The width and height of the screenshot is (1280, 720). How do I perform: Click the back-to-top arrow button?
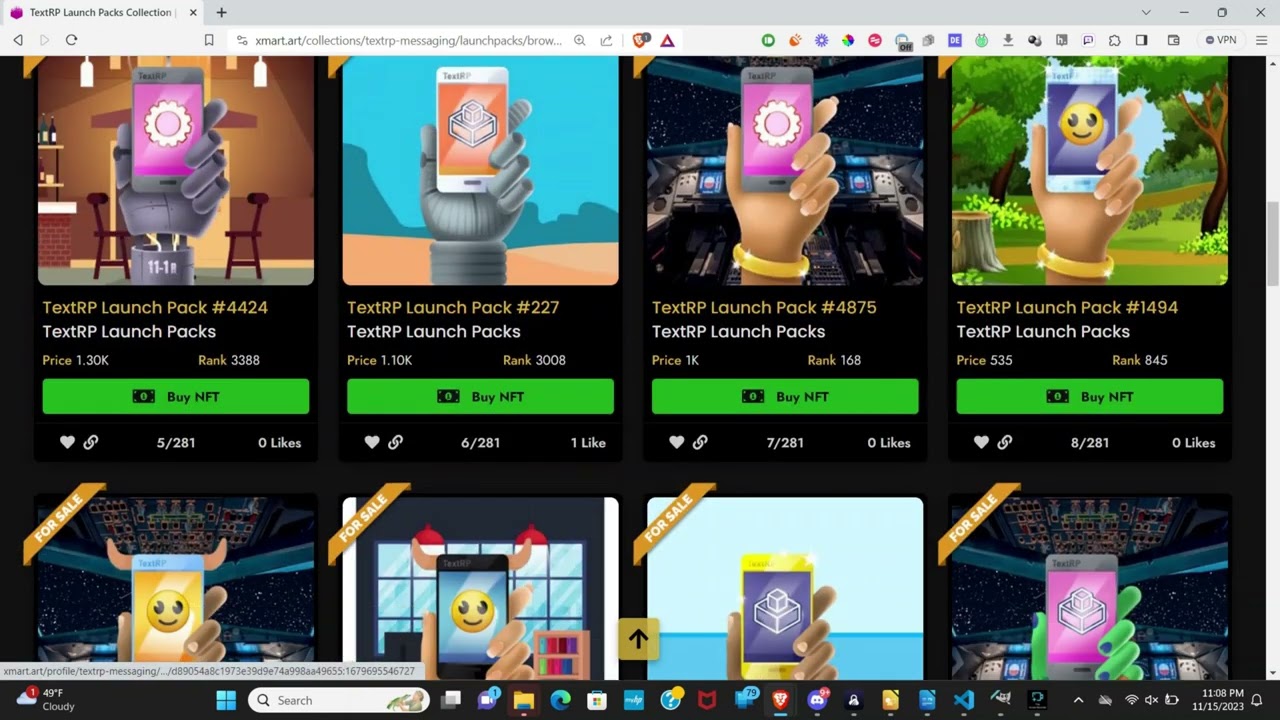pyautogui.click(x=638, y=639)
